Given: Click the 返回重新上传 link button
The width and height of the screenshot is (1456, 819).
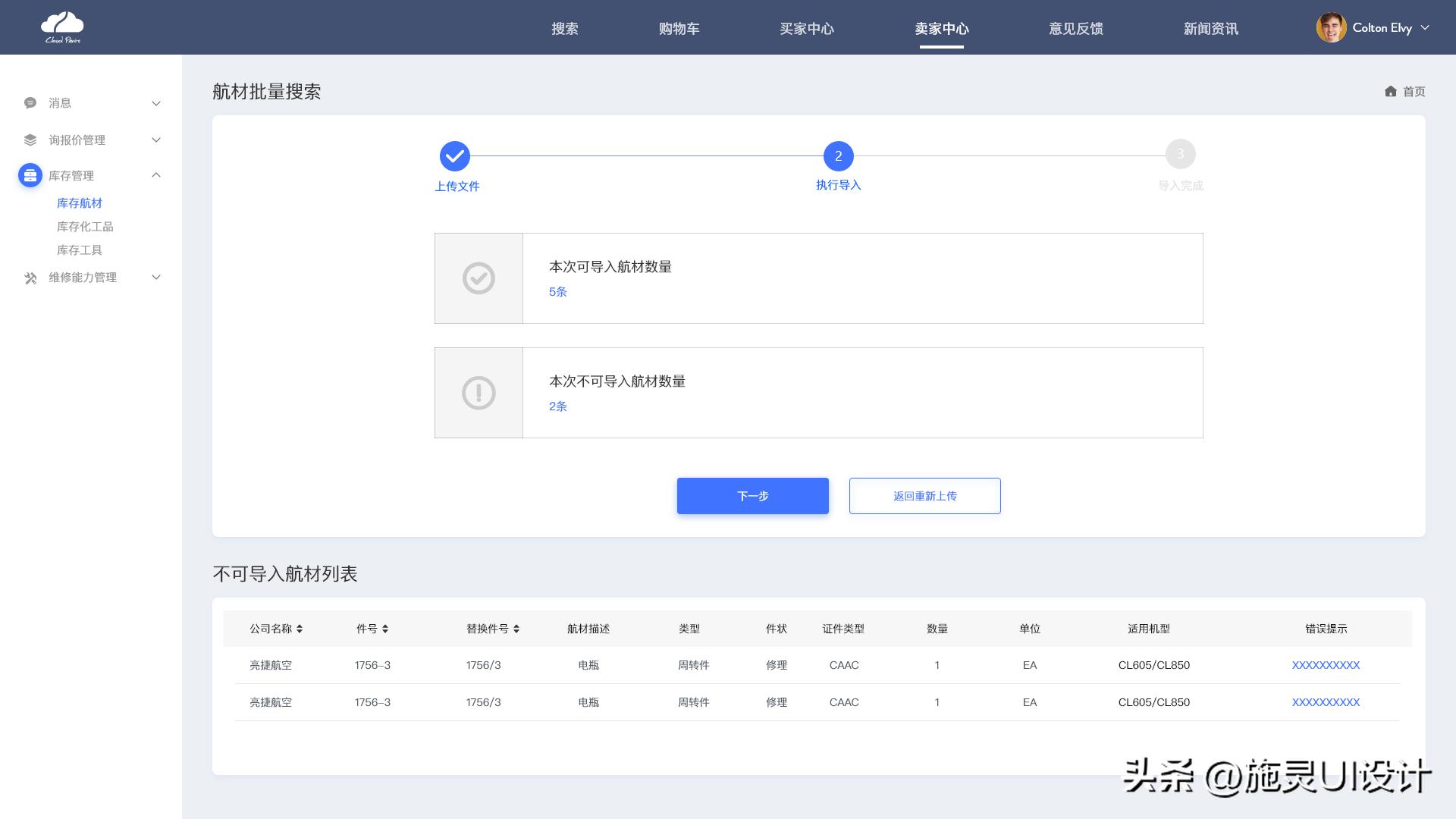Looking at the screenshot, I should [924, 495].
